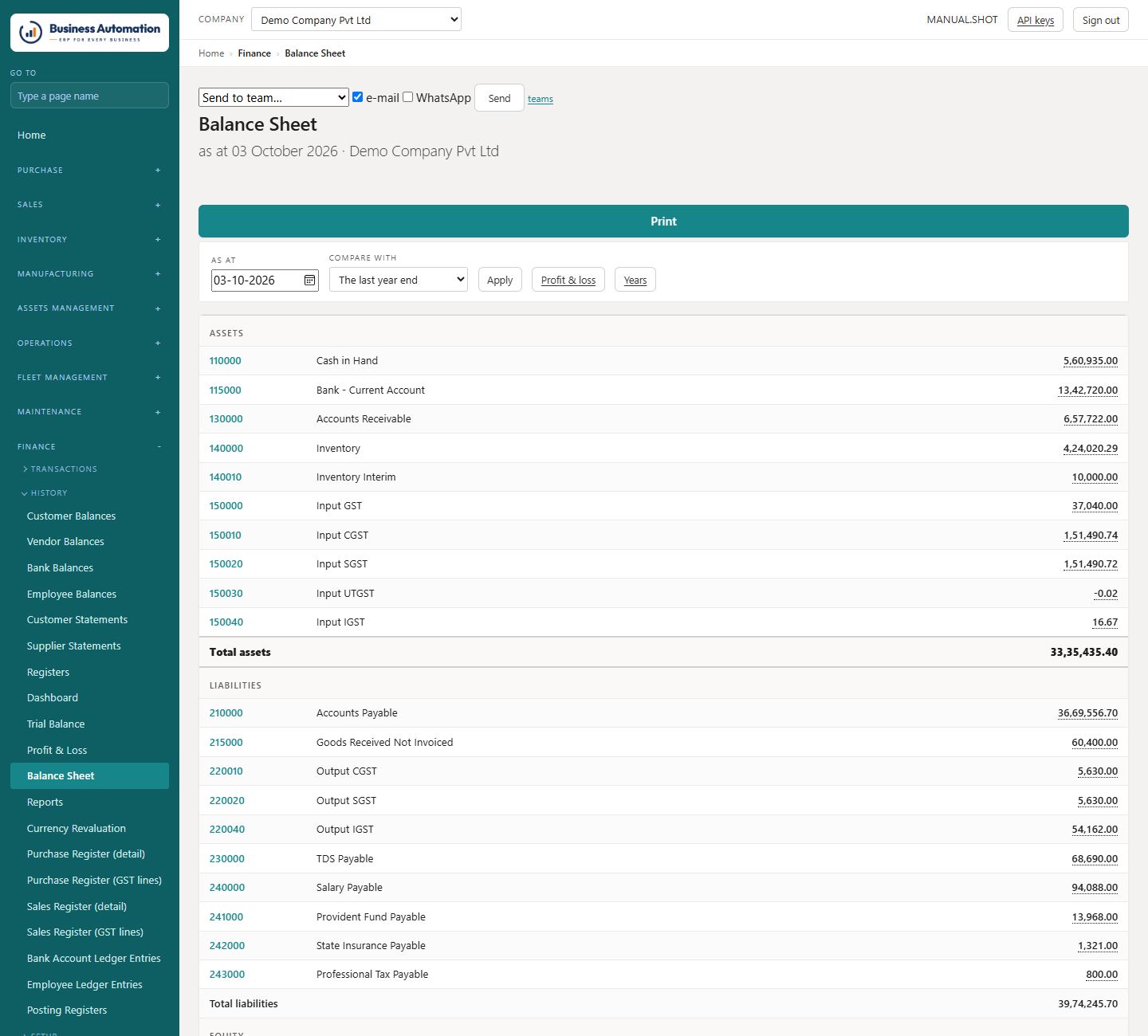Click the Finance breadcrumb
This screenshot has width=1148, height=1036.
coord(254,53)
